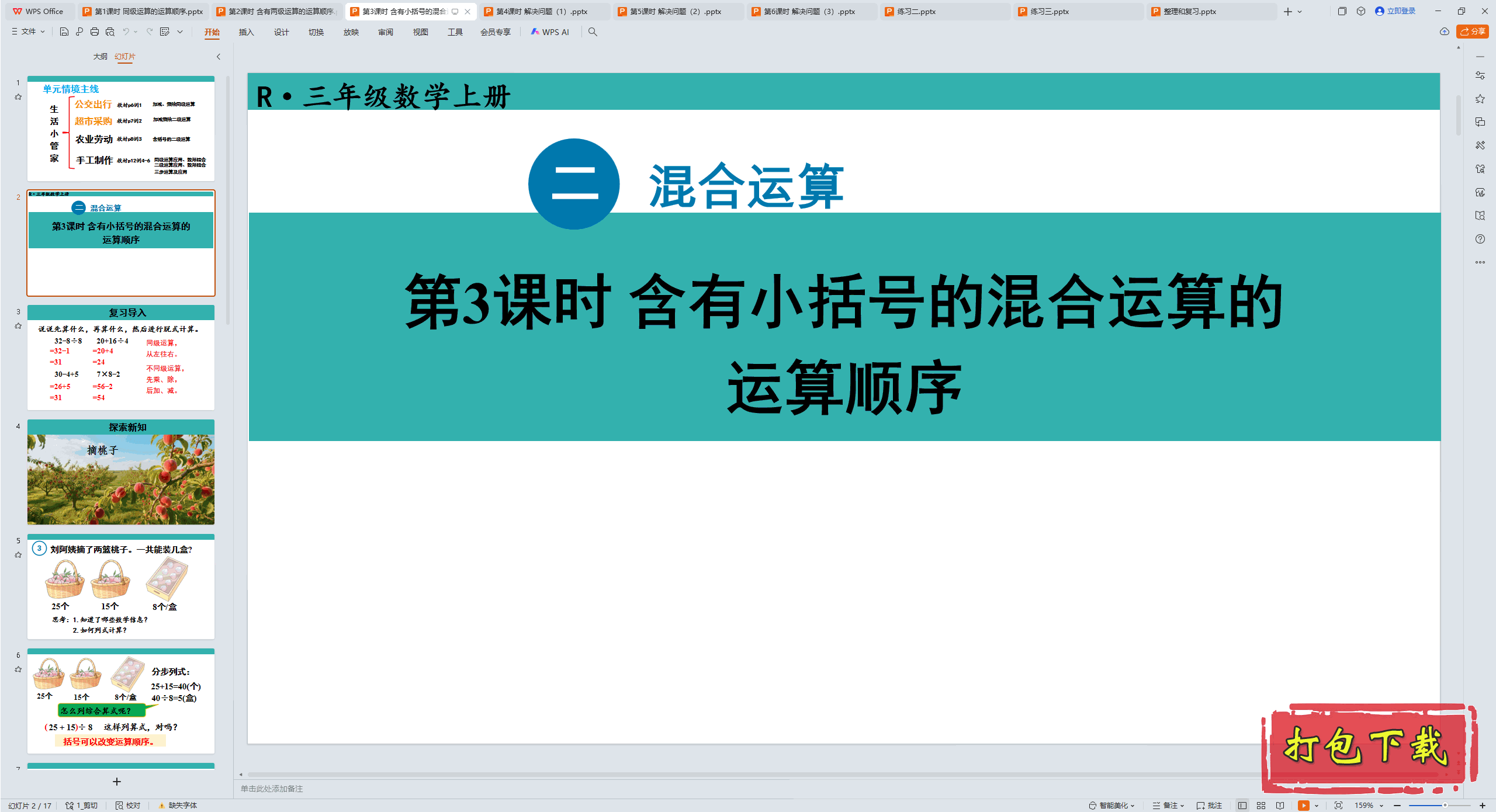
Task: Switch to reading view book icon
Action: click(x=1280, y=805)
